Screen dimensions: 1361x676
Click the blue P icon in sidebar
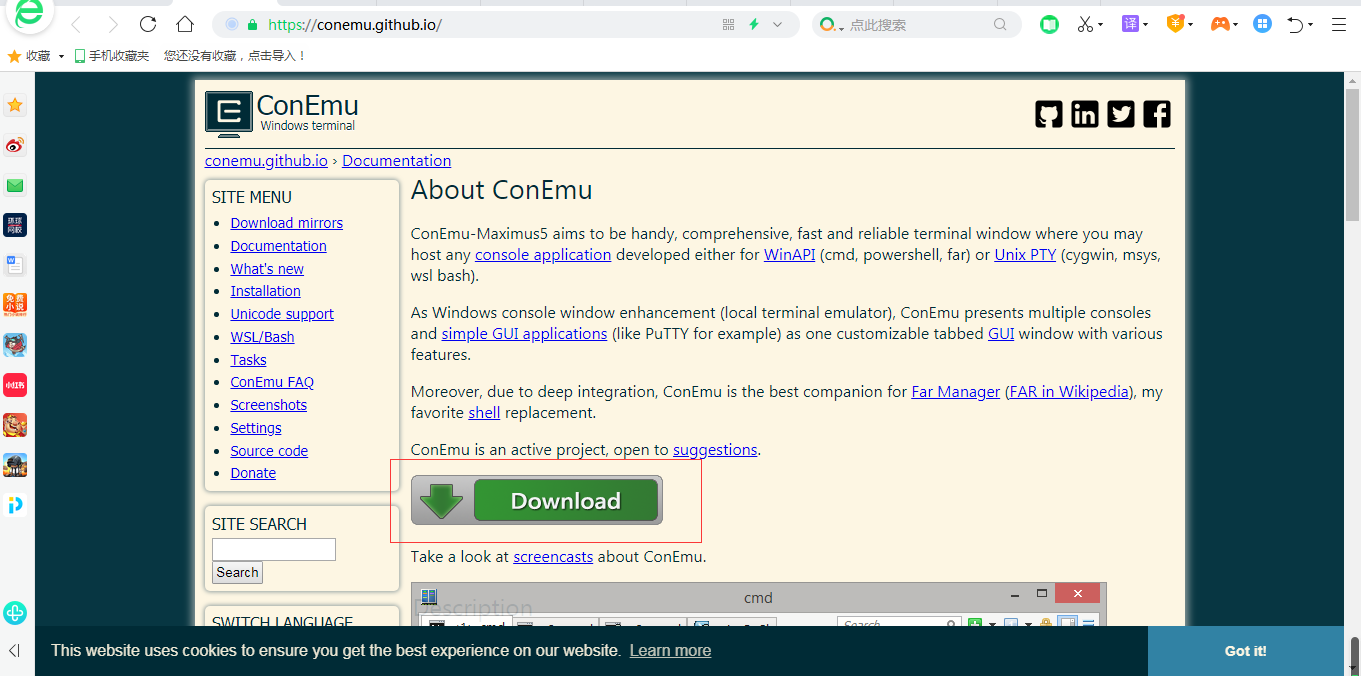[15, 505]
